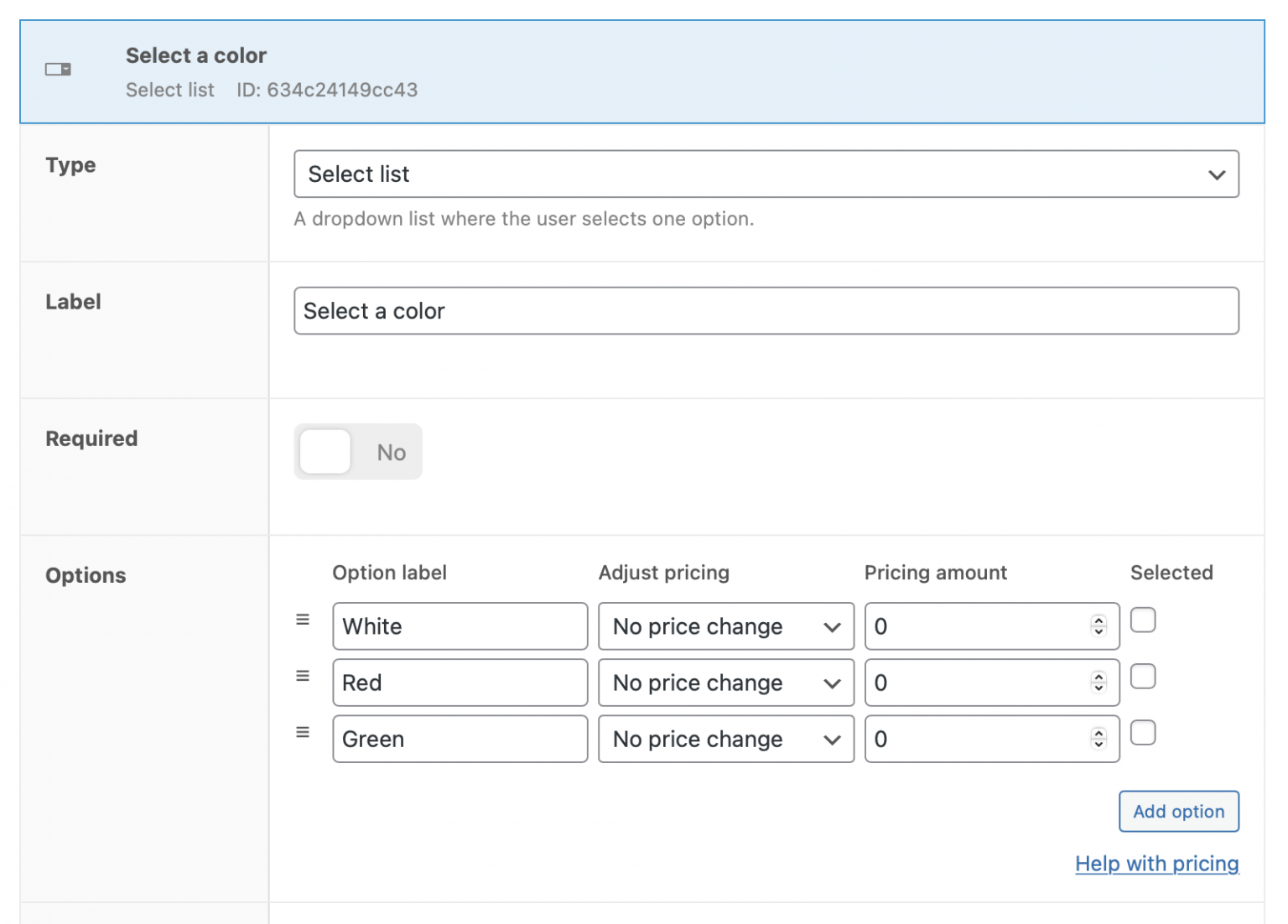Click the drag handle next to Red option

[x=303, y=676]
